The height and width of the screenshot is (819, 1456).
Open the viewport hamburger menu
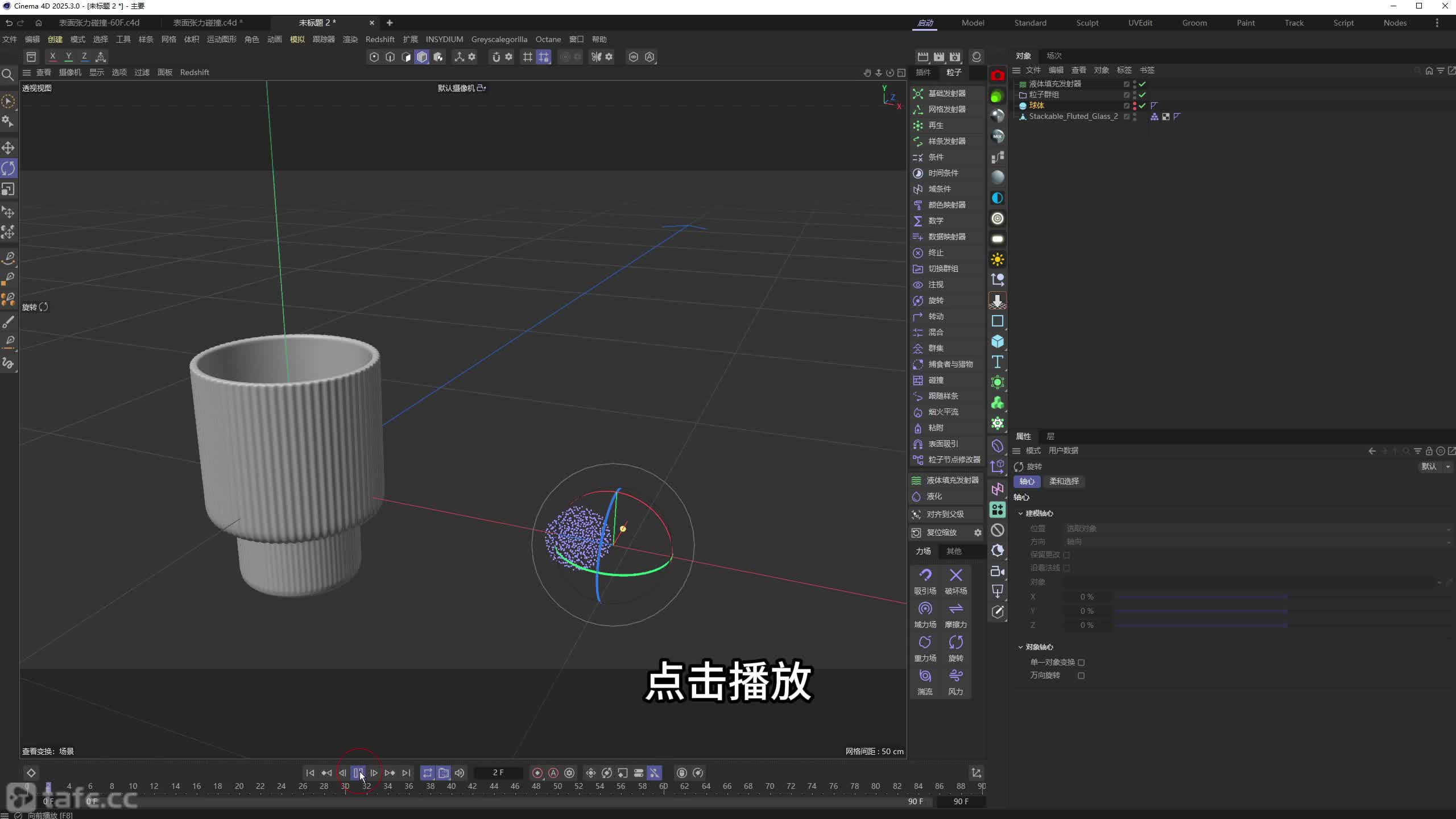click(27, 72)
